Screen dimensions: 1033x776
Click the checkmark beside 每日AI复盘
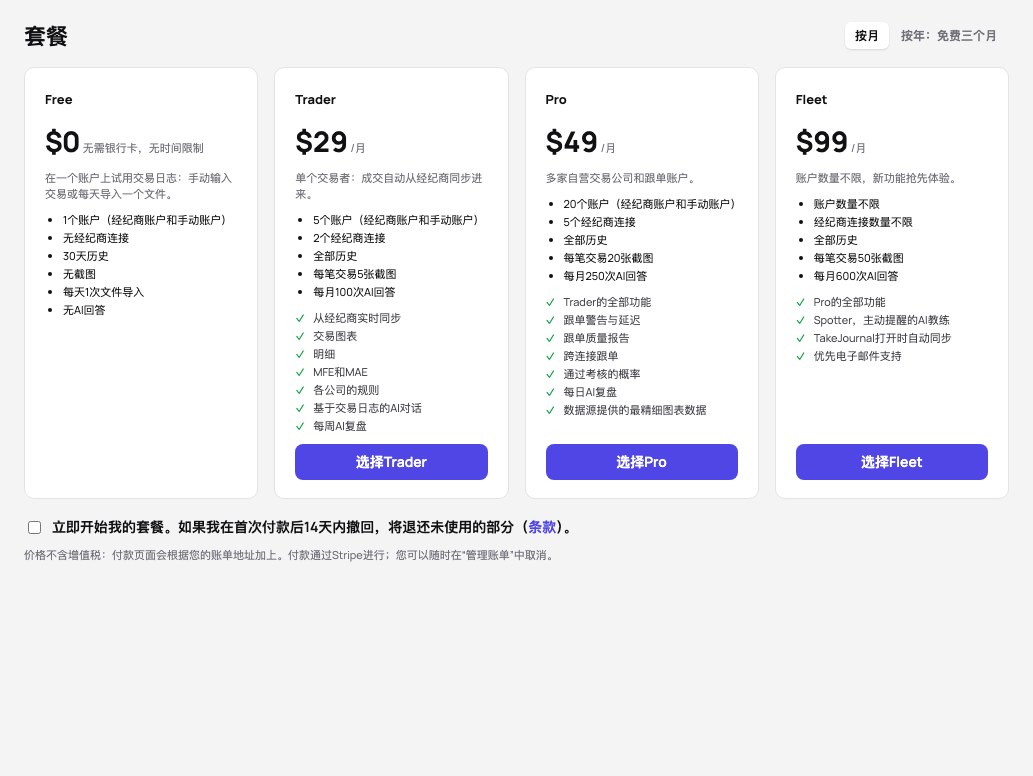[551, 392]
